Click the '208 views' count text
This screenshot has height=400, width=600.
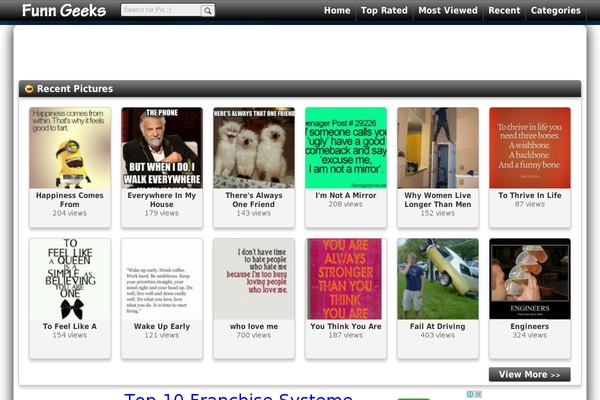(x=346, y=204)
